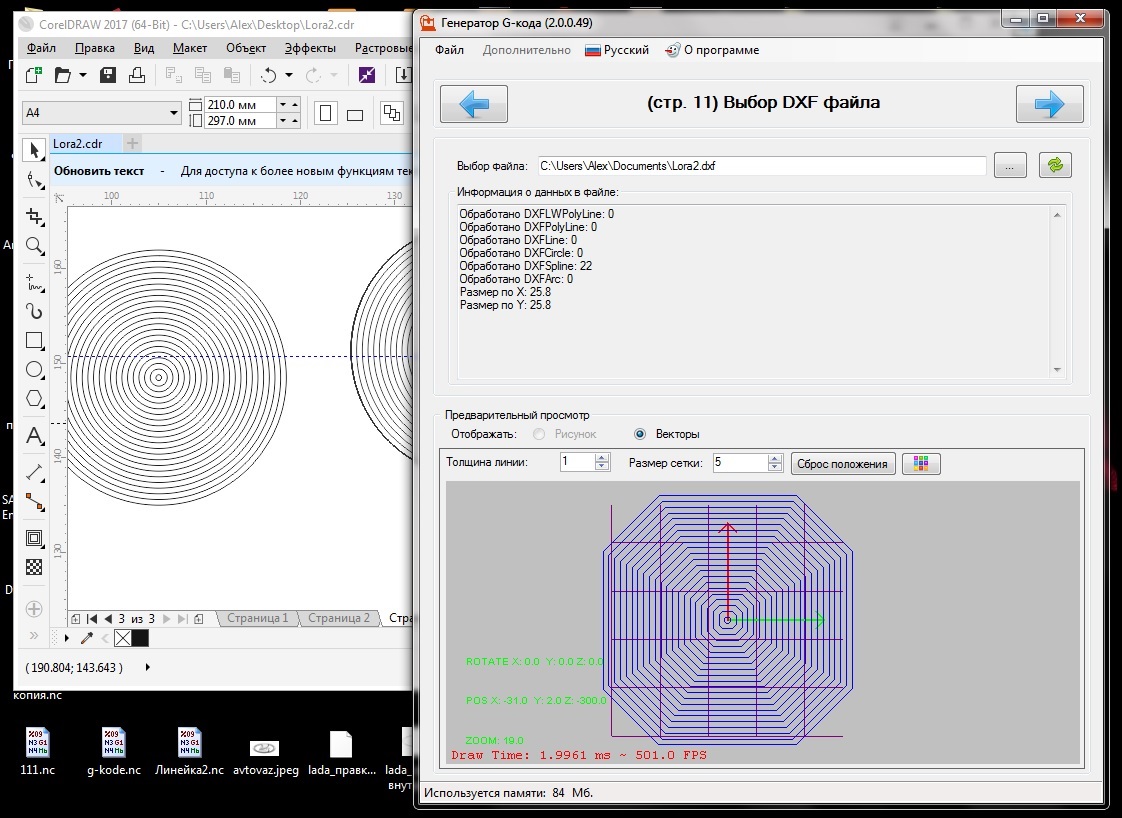Click the Save icon in CorelDRAW toolbar
1122x818 pixels.
[108, 75]
